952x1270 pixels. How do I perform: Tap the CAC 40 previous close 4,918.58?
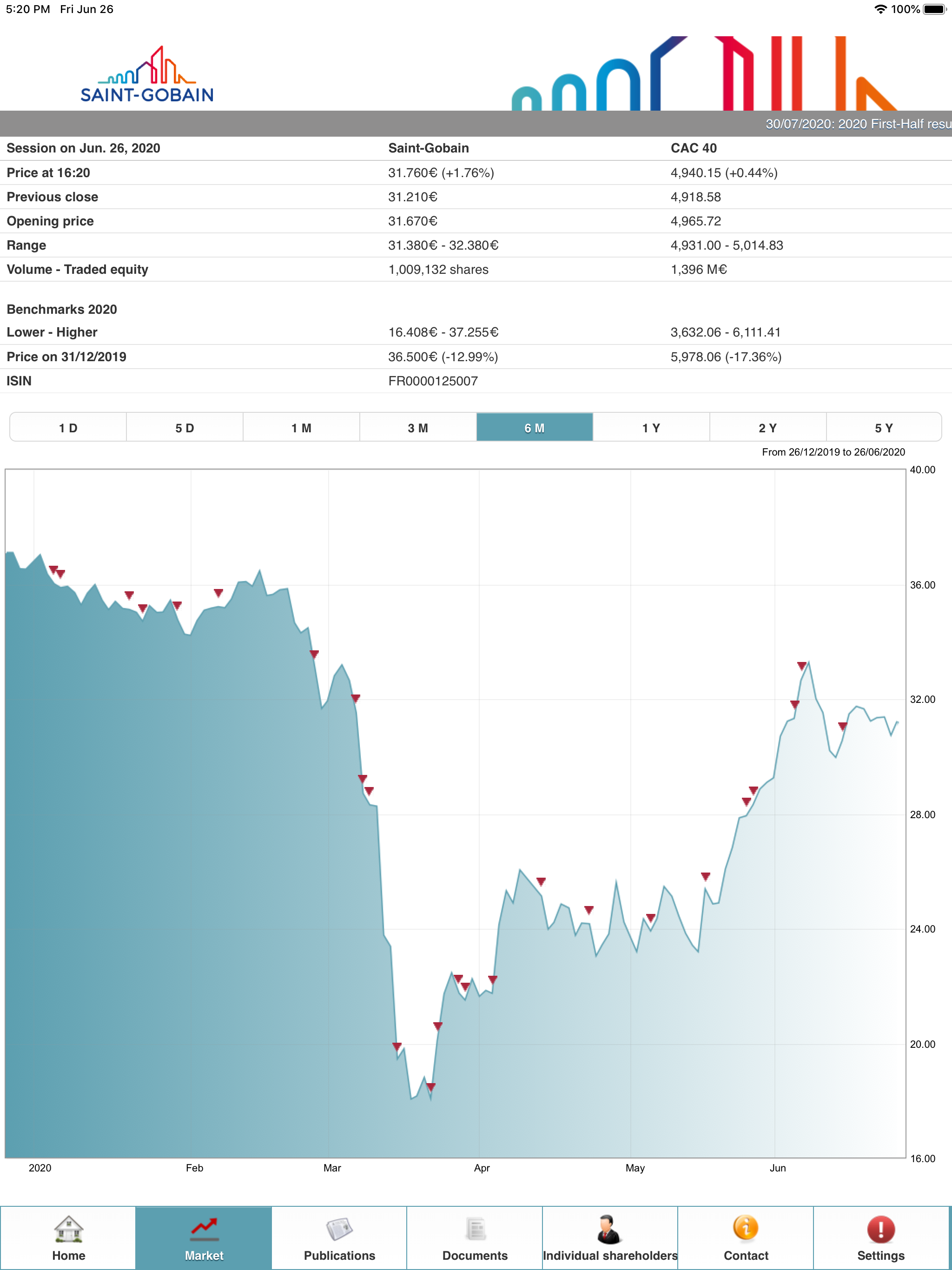point(696,197)
